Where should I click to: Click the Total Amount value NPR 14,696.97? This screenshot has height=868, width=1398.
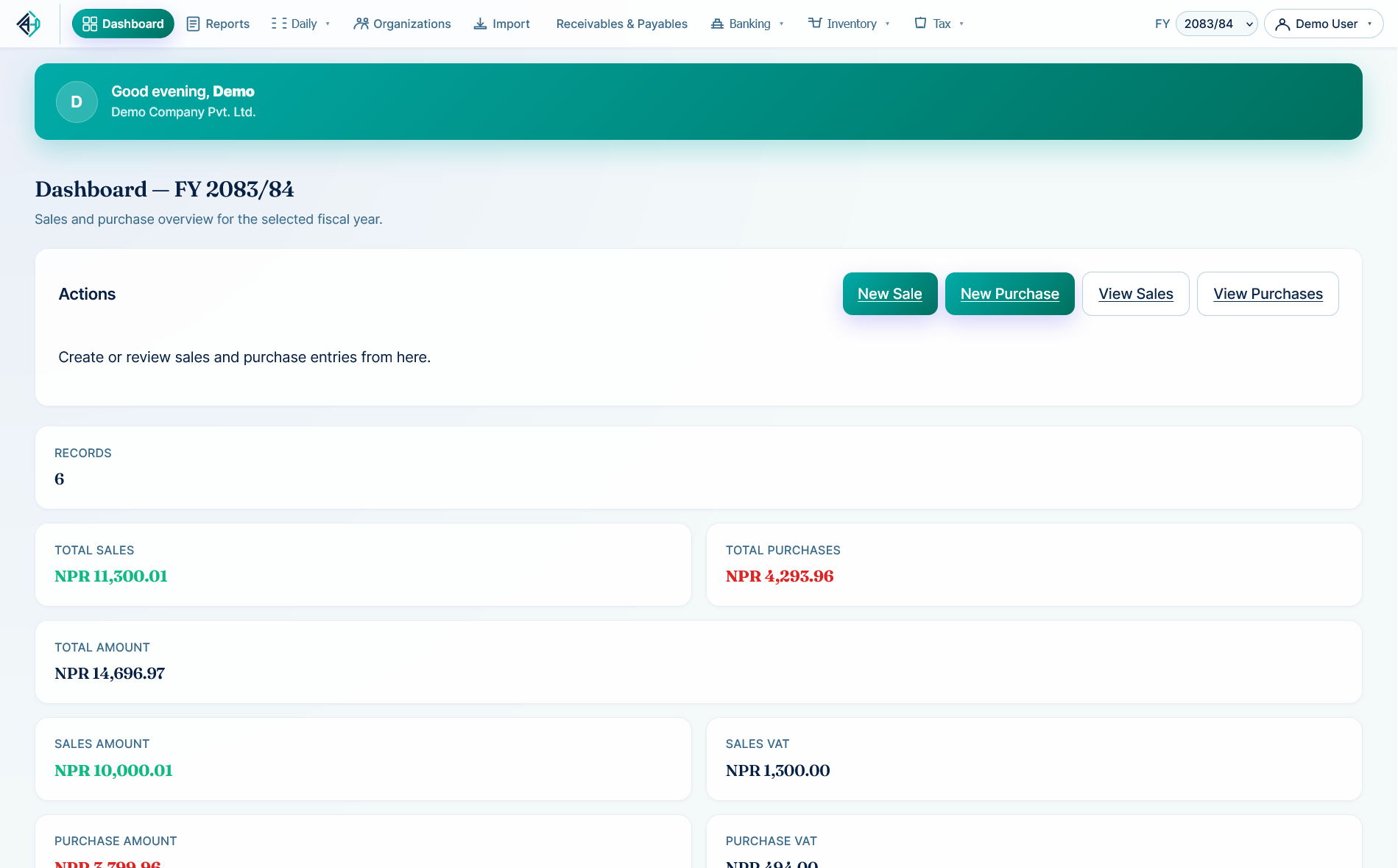(110, 674)
